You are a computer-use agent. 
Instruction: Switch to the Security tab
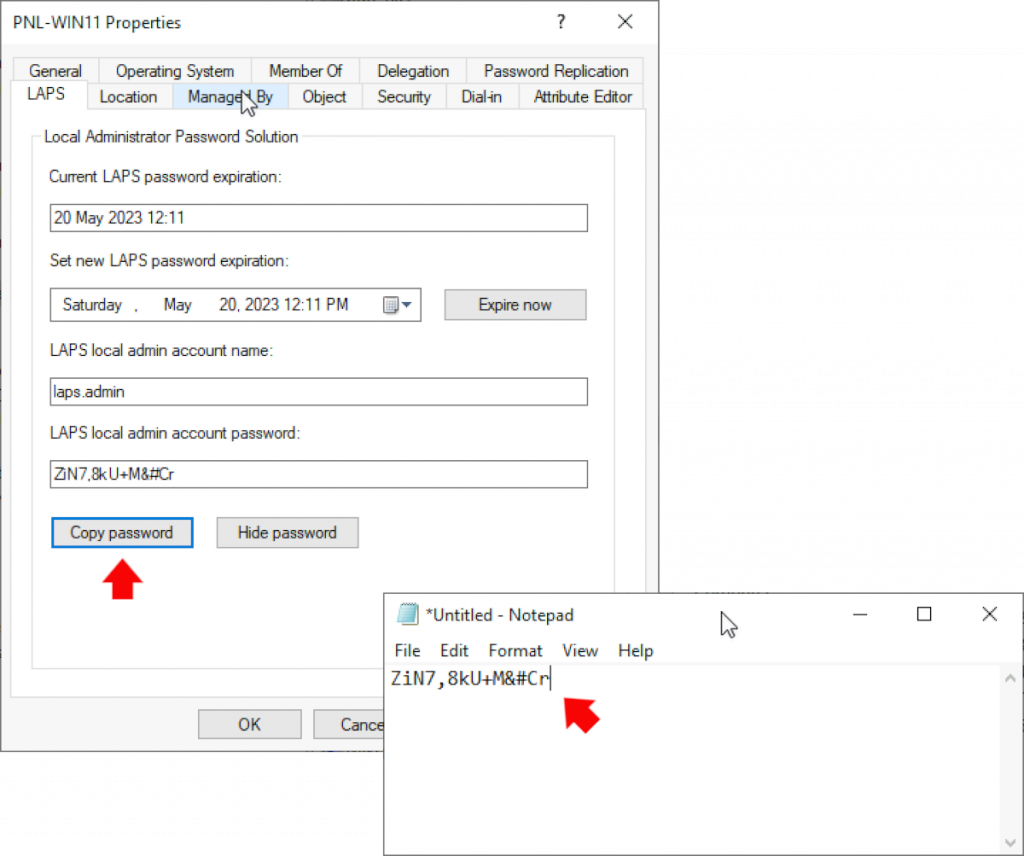(403, 96)
